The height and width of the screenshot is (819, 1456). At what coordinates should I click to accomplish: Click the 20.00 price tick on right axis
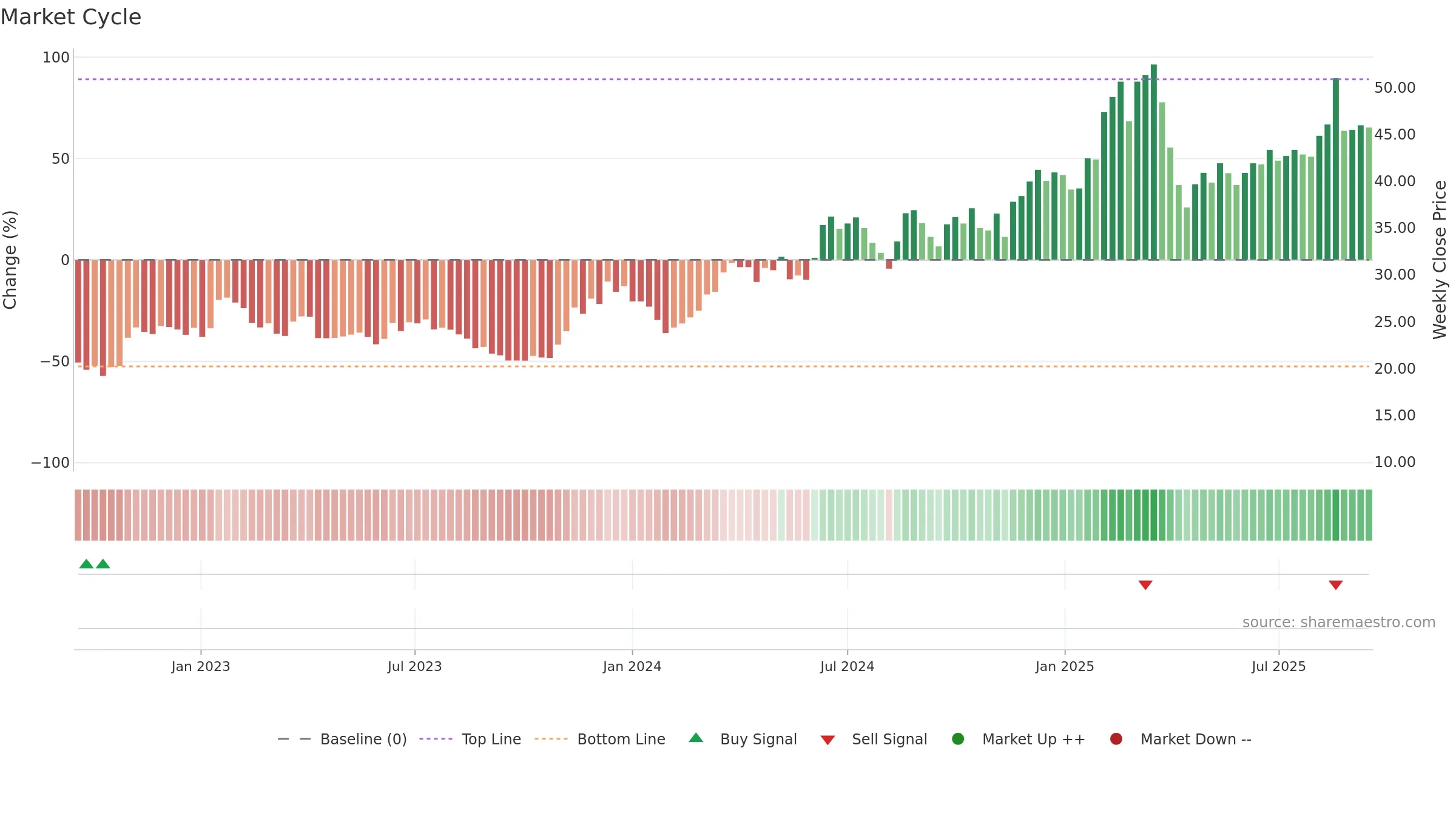[x=1395, y=369]
